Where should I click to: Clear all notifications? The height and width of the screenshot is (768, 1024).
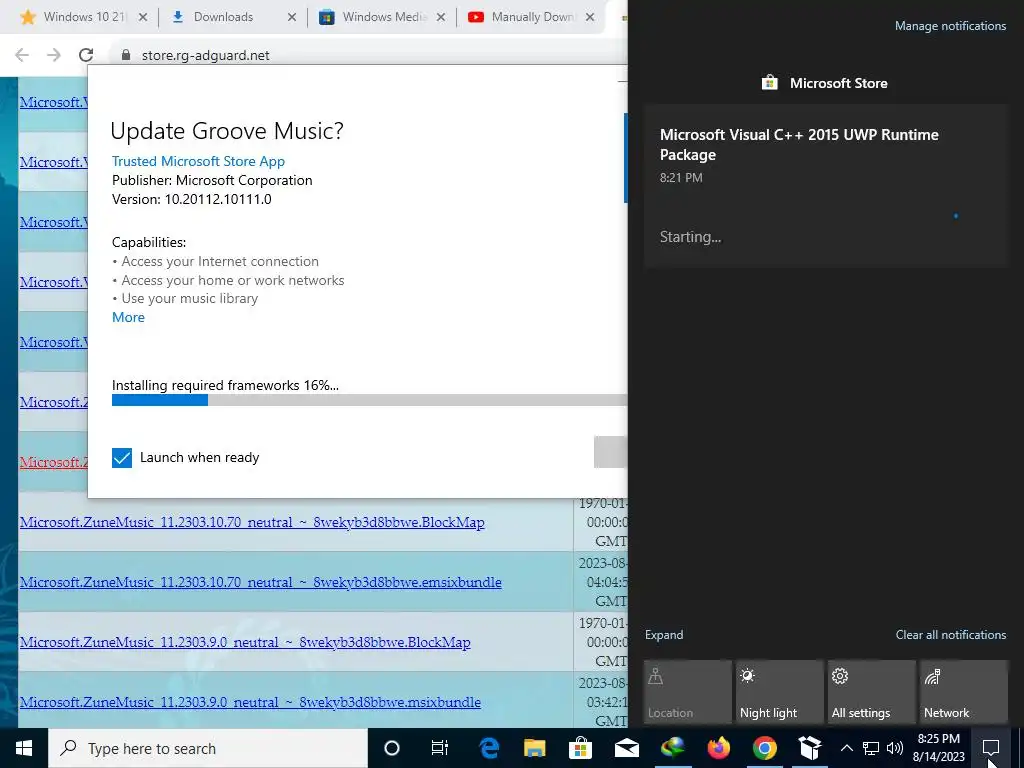point(950,635)
